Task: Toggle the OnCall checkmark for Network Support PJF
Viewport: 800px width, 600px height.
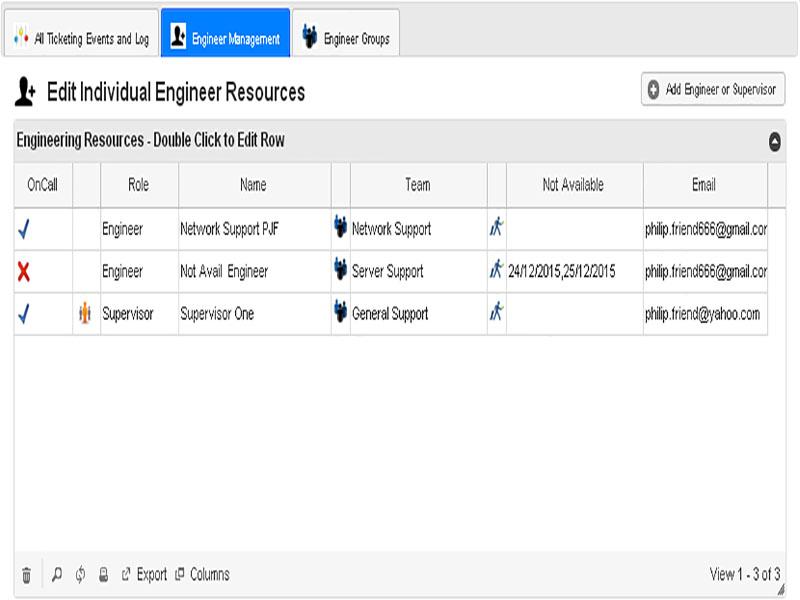Action: [x=24, y=229]
